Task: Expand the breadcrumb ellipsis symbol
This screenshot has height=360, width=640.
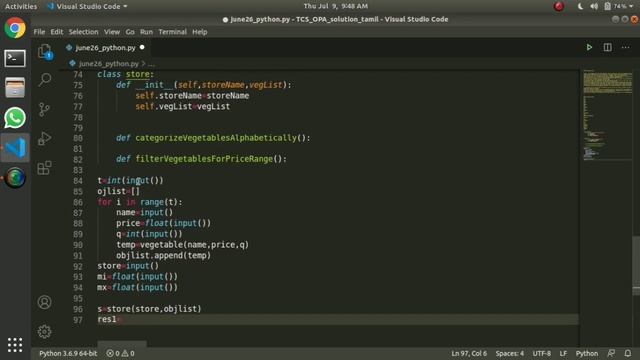Action: pyautogui.click(x=151, y=64)
